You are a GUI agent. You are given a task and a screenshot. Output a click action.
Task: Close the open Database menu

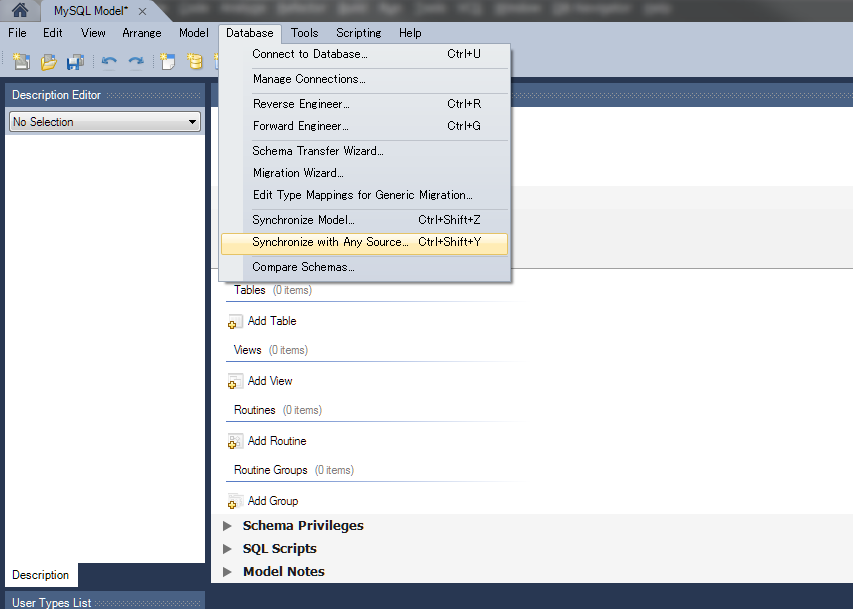(x=250, y=33)
